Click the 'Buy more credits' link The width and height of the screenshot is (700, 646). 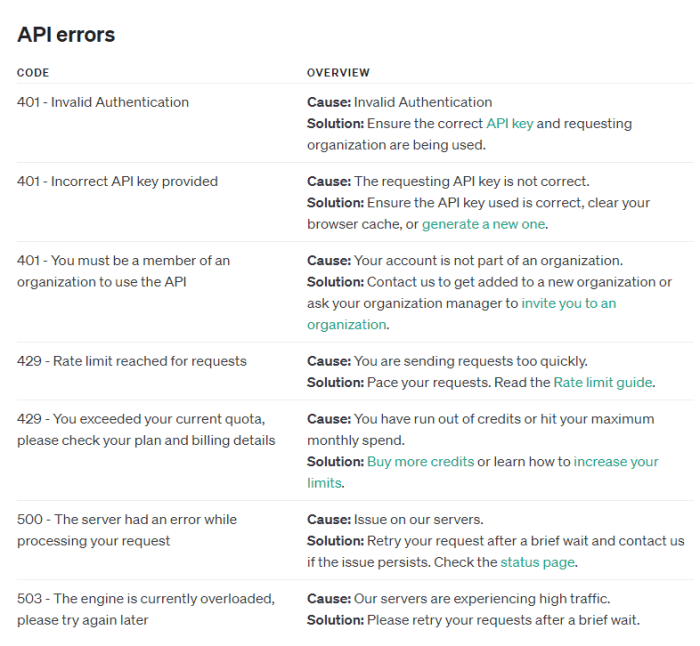coord(420,461)
